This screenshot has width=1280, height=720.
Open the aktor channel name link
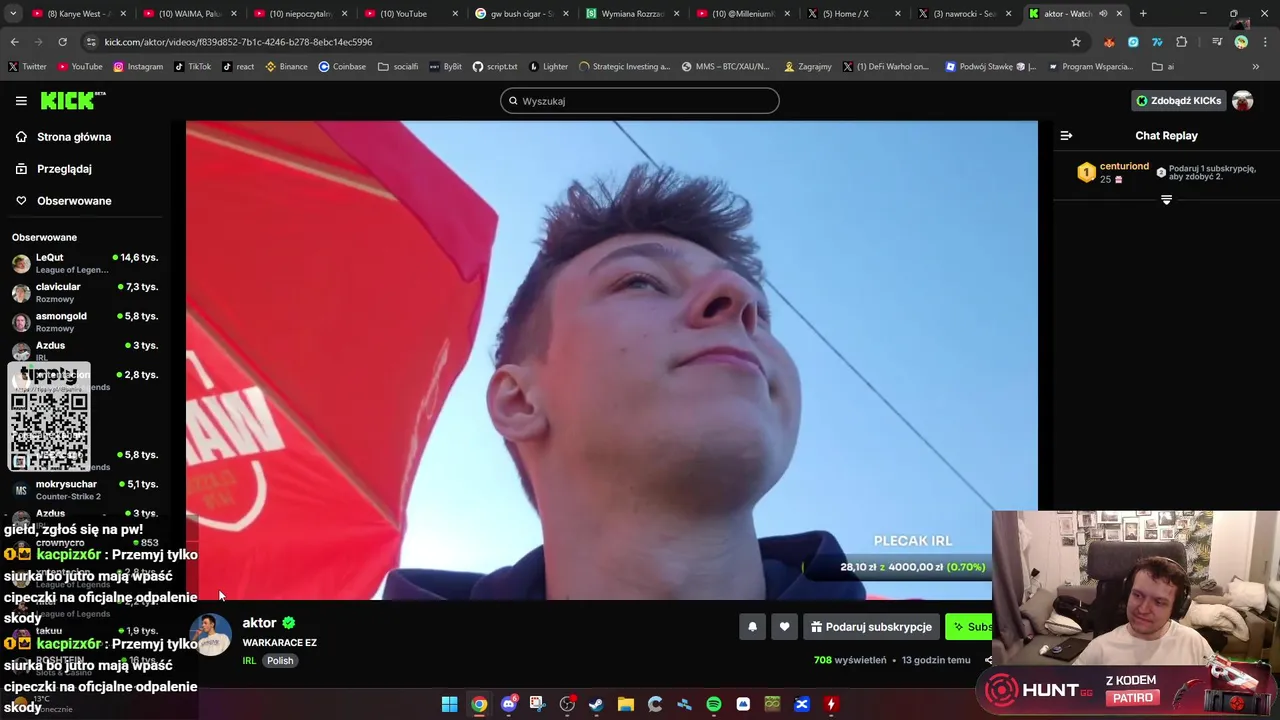point(259,623)
